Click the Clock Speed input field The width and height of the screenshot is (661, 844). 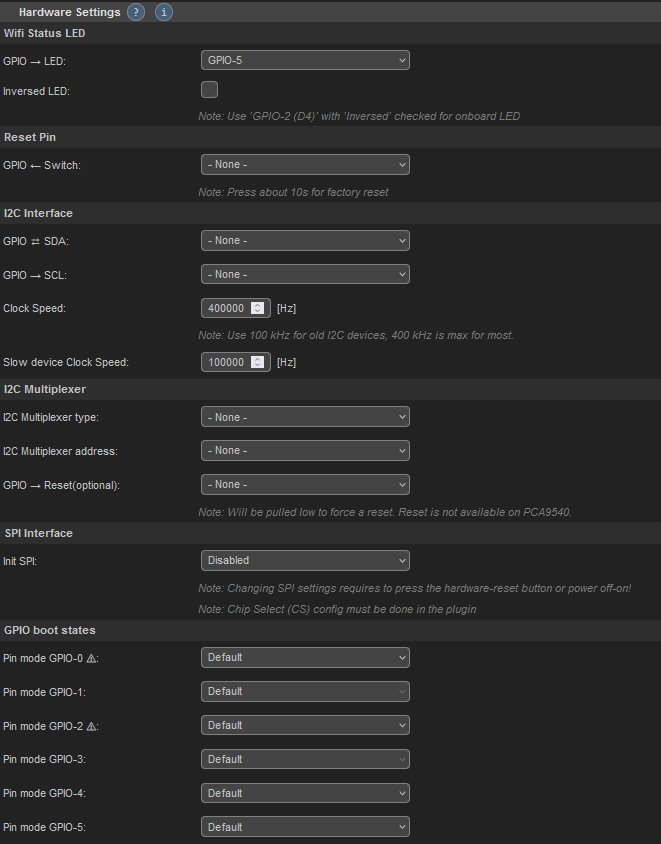(226, 308)
